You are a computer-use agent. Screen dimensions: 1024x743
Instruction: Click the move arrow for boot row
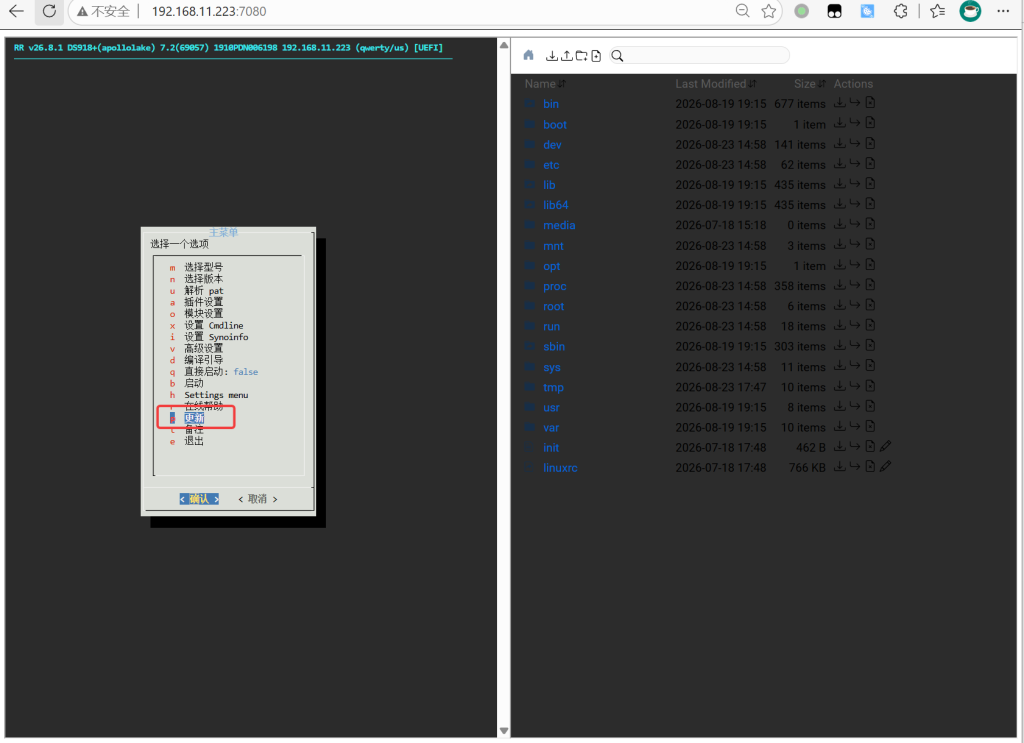coord(855,123)
